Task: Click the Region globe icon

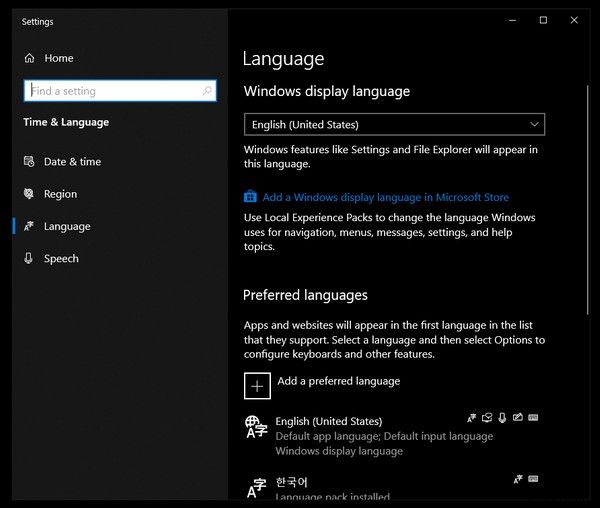Action: pyautogui.click(x=29, y=194)
